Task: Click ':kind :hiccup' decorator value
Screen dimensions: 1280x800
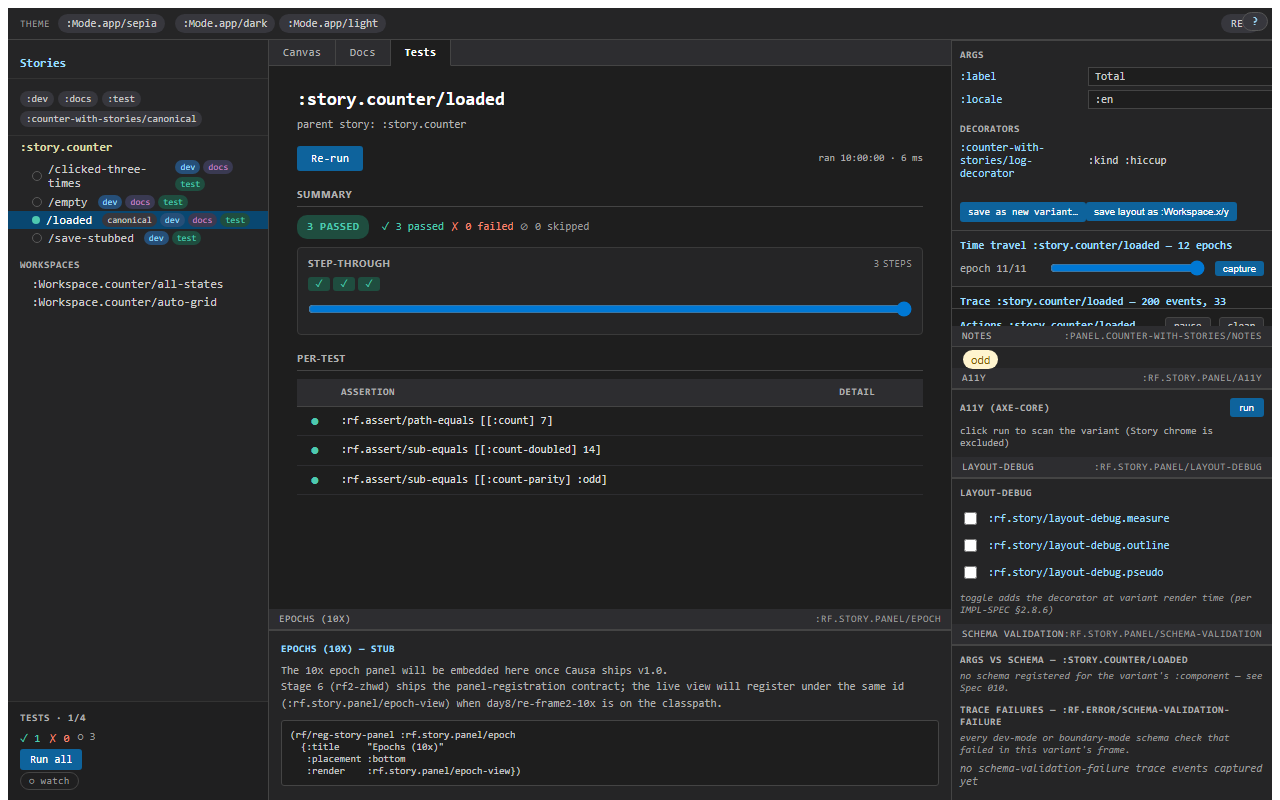Action: coord(1127,160)
